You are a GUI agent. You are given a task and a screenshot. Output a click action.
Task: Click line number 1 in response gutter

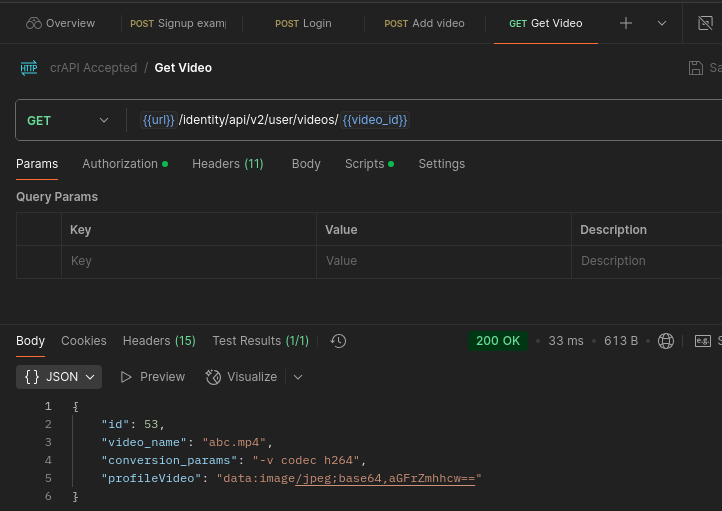tap(48, 406)
